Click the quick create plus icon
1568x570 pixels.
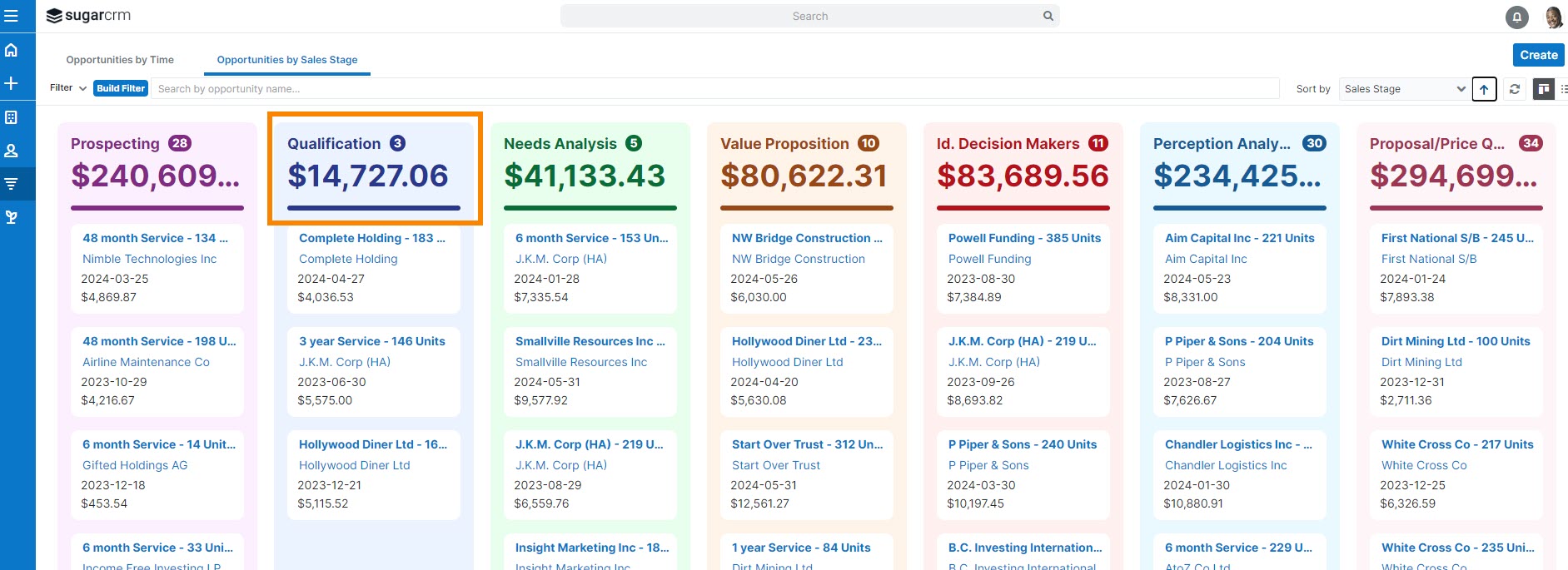[12, 83]
